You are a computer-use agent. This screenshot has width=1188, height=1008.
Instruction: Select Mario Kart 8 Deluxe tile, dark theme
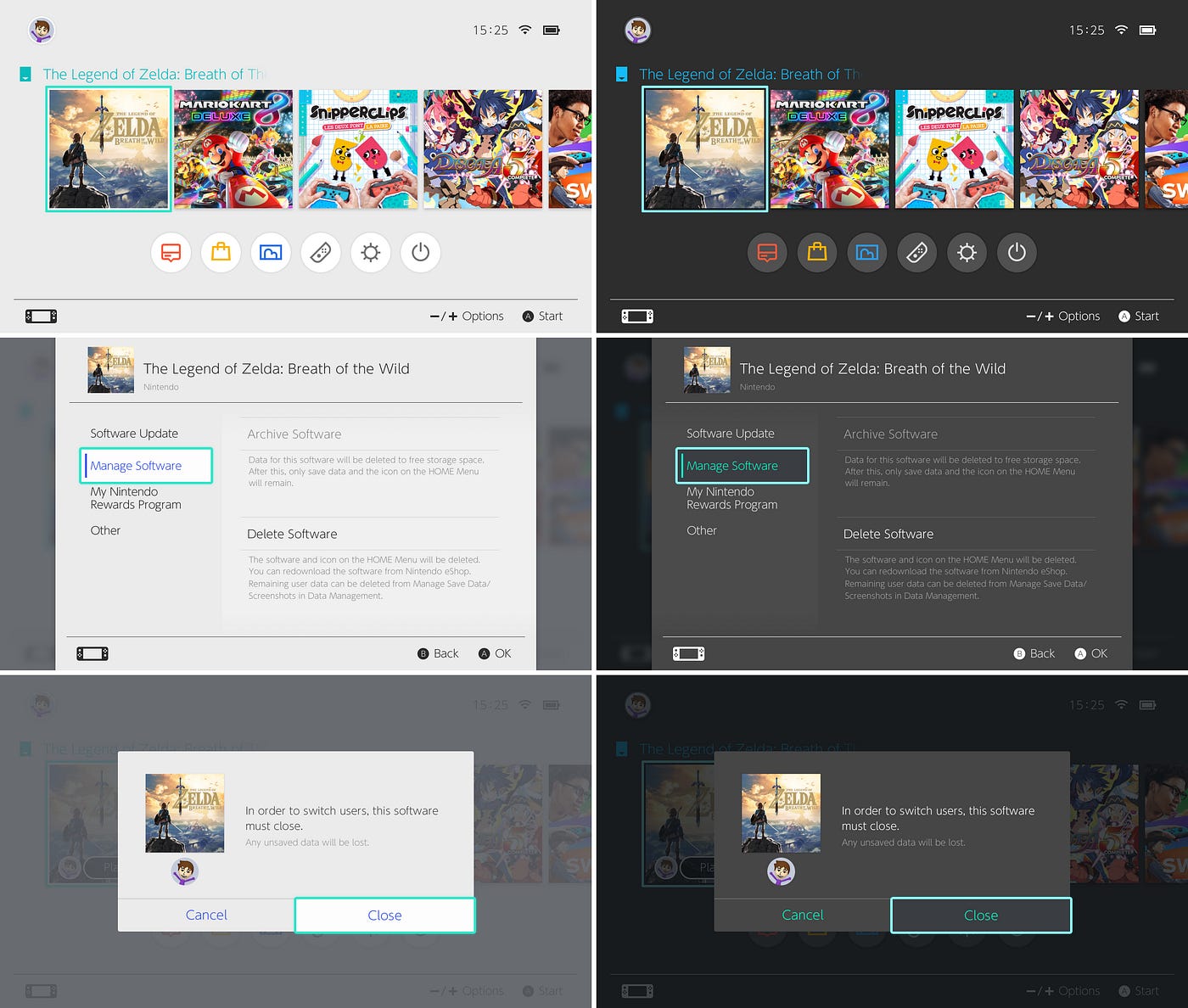coord(830,149)
